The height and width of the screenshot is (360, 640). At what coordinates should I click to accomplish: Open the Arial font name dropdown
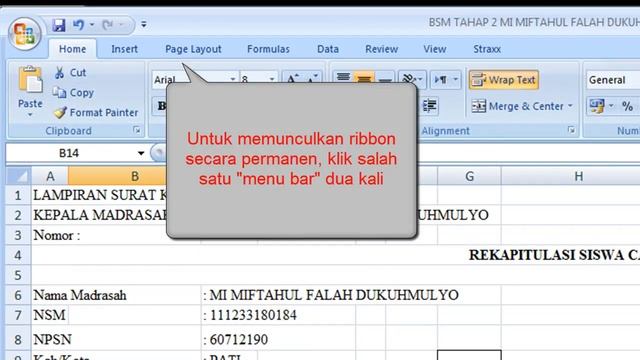coord(232,79)
